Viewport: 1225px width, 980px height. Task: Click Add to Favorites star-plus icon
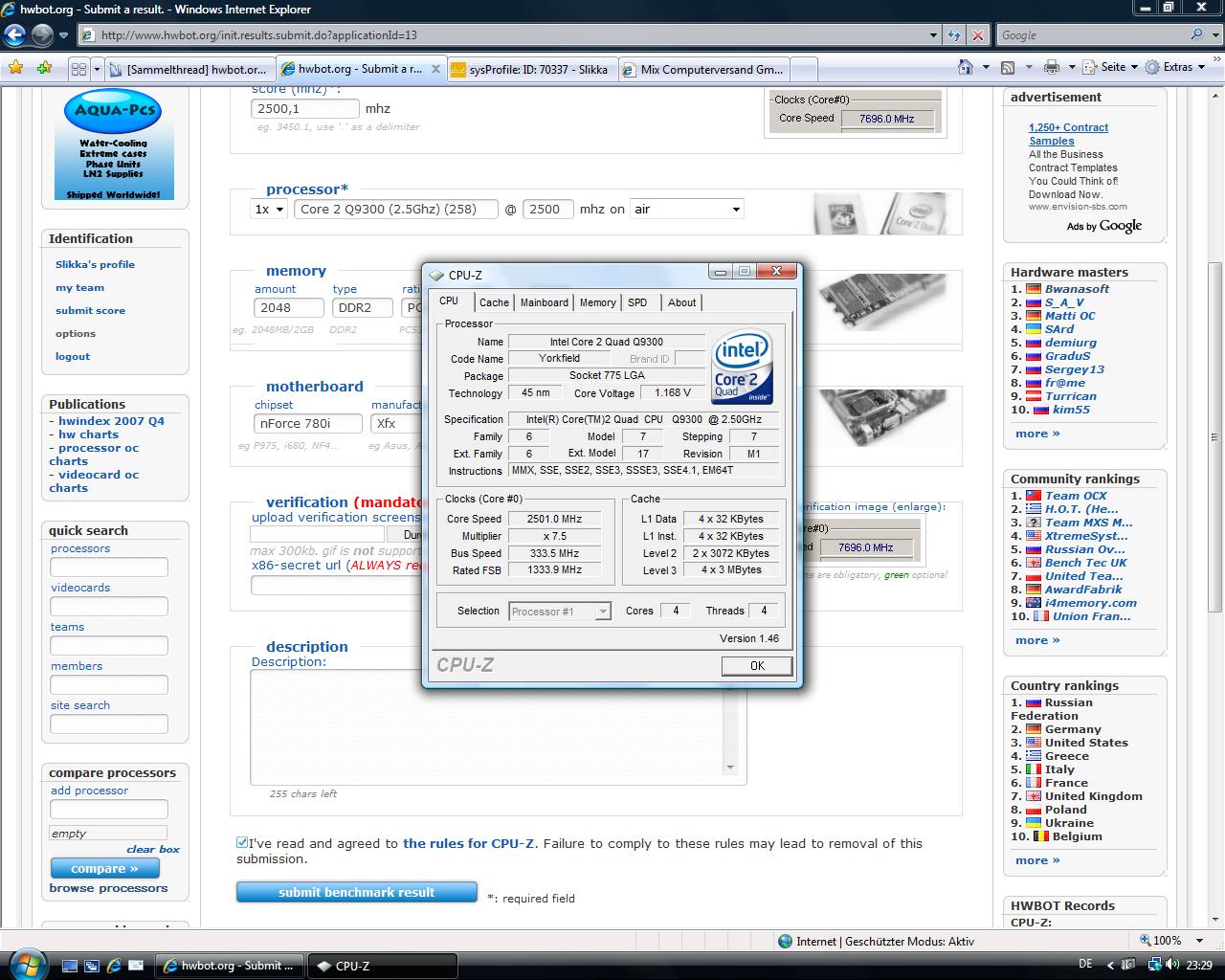44,68
